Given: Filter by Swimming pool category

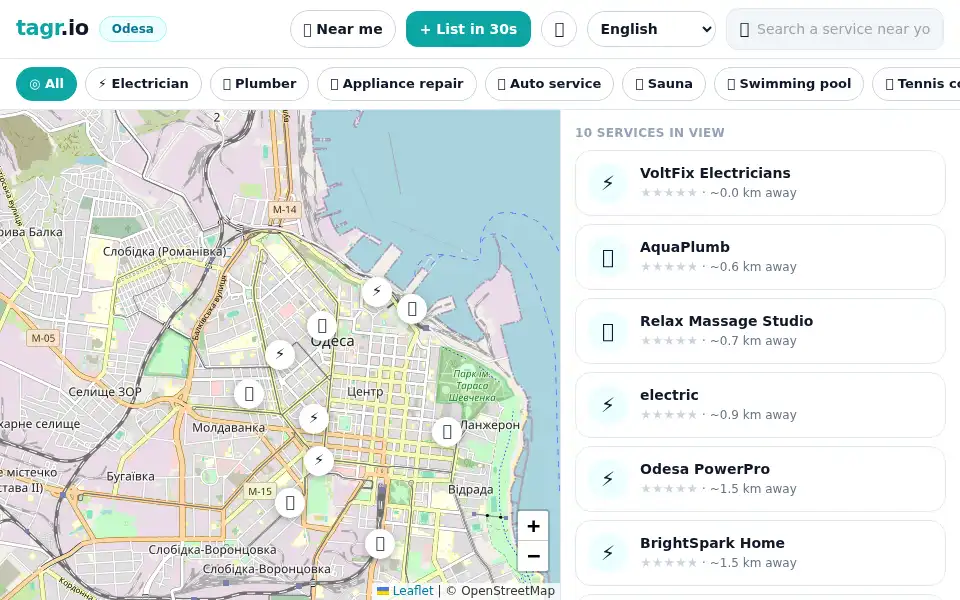Looking at the screenshot, I should point(789,84).
